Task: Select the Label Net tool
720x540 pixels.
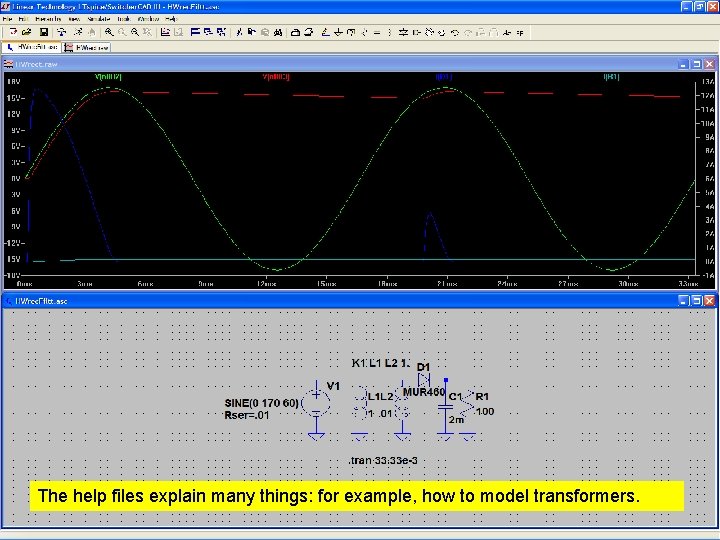Action: [351, 32]
